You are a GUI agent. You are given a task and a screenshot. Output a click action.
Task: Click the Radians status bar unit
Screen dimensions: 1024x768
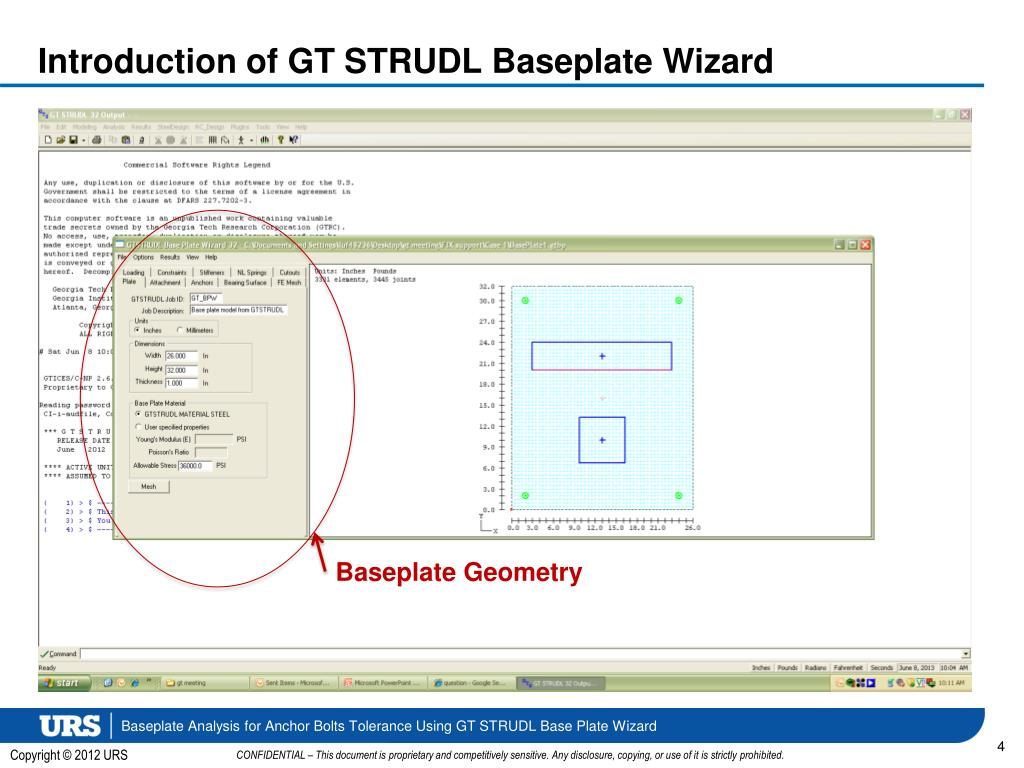coord(815,668)
